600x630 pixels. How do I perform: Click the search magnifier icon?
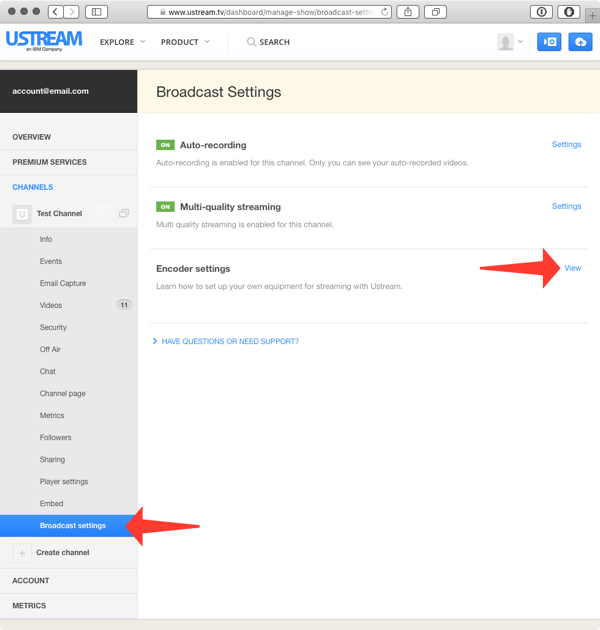(251, 42)
